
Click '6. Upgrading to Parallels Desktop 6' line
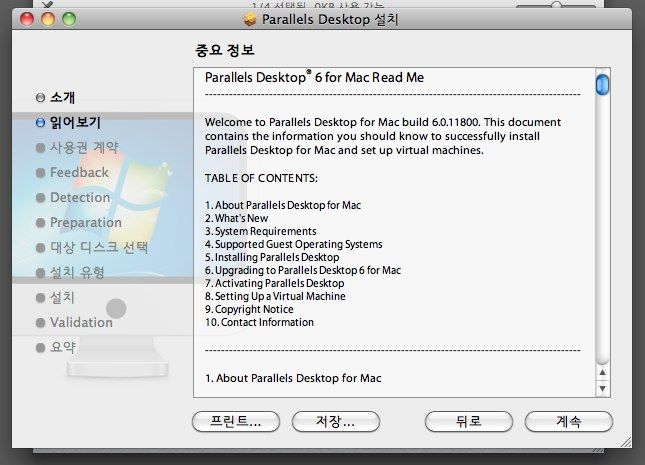click(x=303, y=270)
